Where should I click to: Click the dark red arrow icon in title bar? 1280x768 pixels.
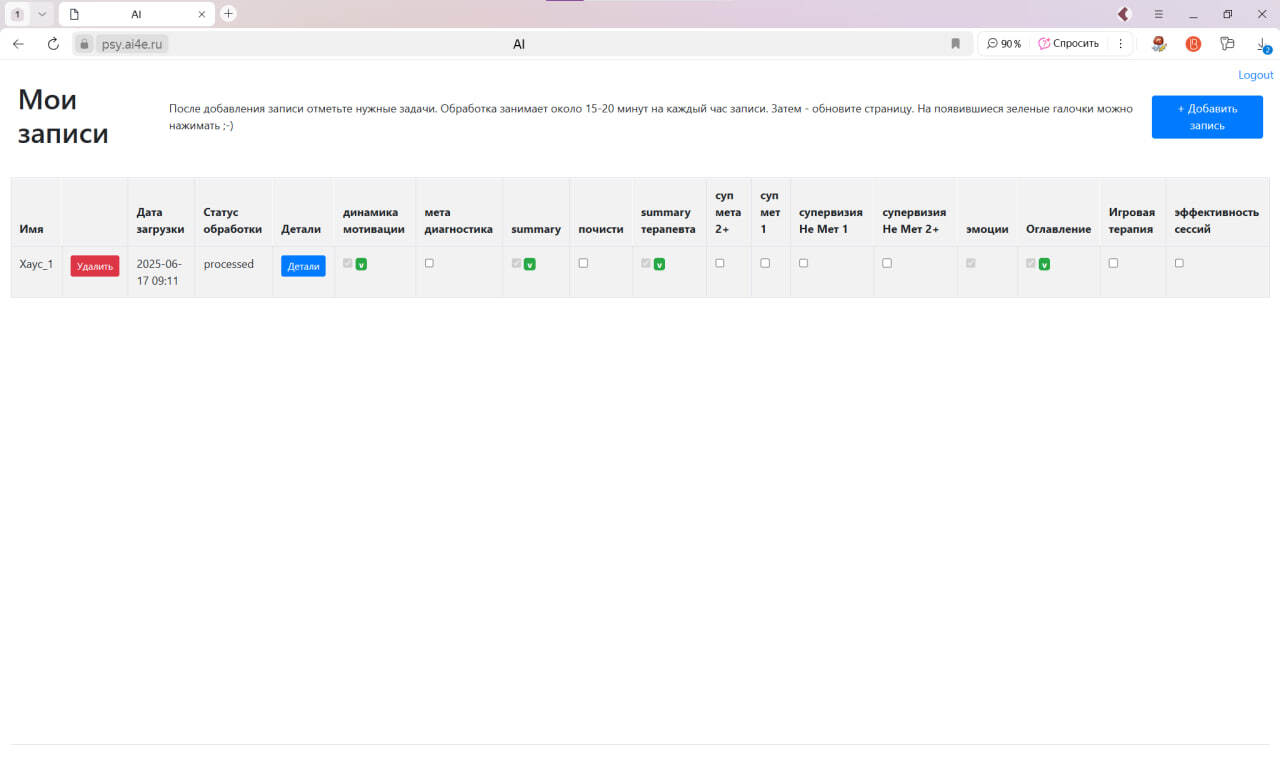point(1123,14)
